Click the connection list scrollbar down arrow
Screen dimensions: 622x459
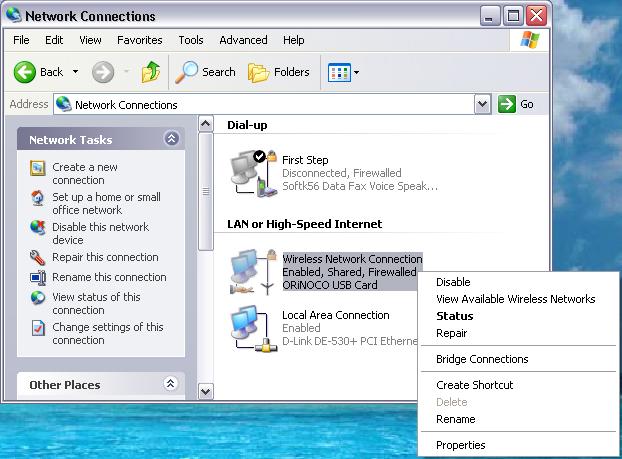point(206,391)
